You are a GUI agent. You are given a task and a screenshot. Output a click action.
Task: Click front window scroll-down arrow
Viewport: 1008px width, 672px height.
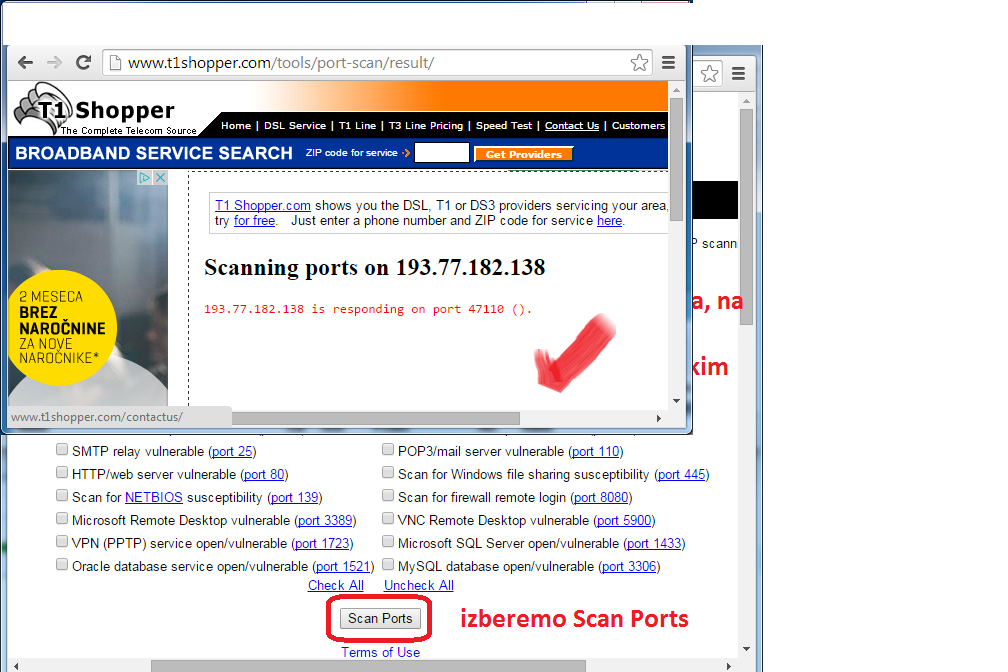point(676,401)
